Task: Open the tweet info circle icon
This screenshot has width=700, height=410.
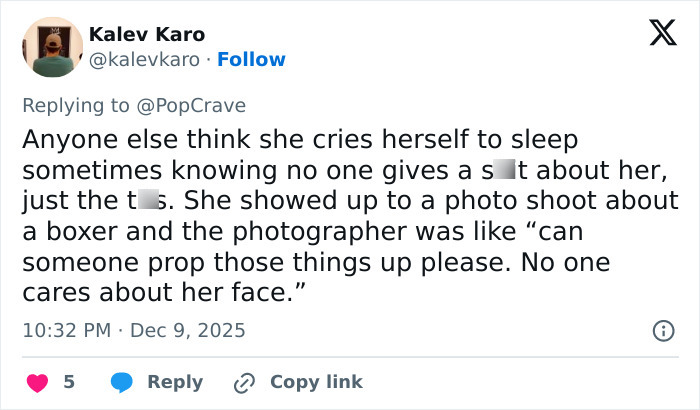Action: (662, 330)
